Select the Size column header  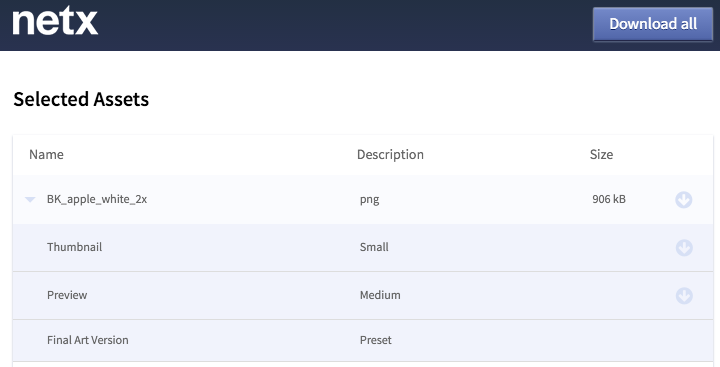pos(601,154)
